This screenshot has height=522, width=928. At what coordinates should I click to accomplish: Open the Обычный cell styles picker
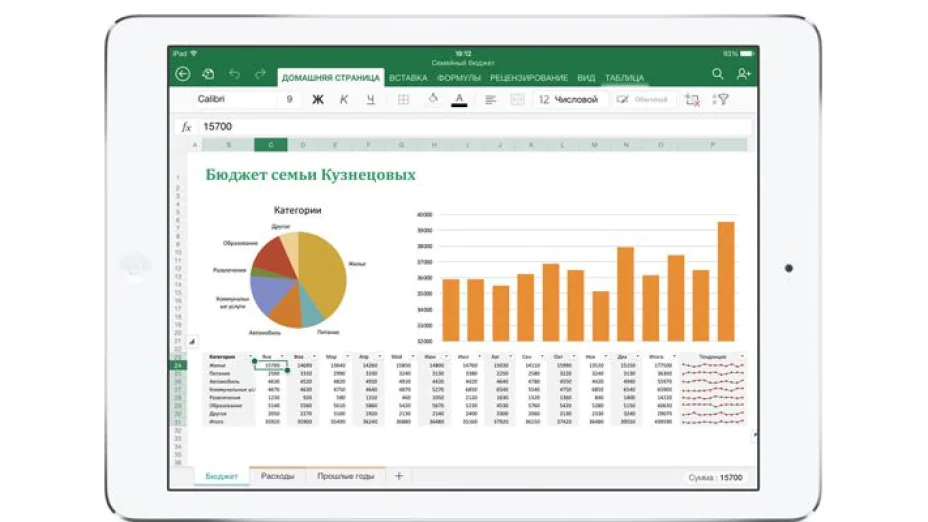coord(642,99)
